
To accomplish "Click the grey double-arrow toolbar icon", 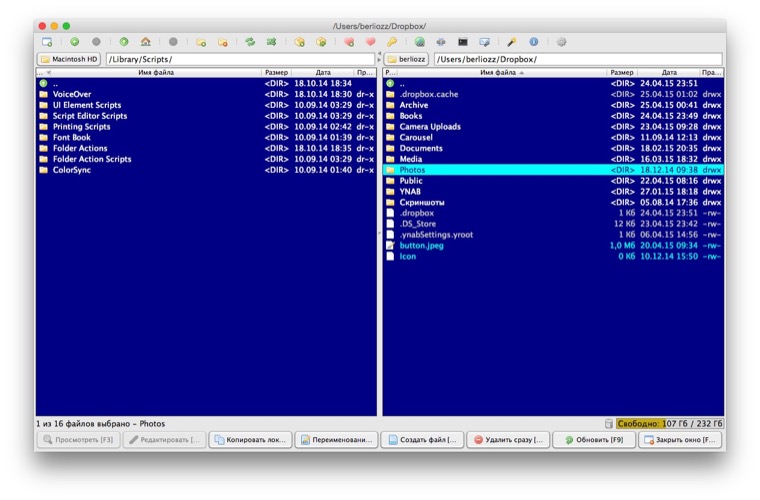I will (x=441, y=42).
